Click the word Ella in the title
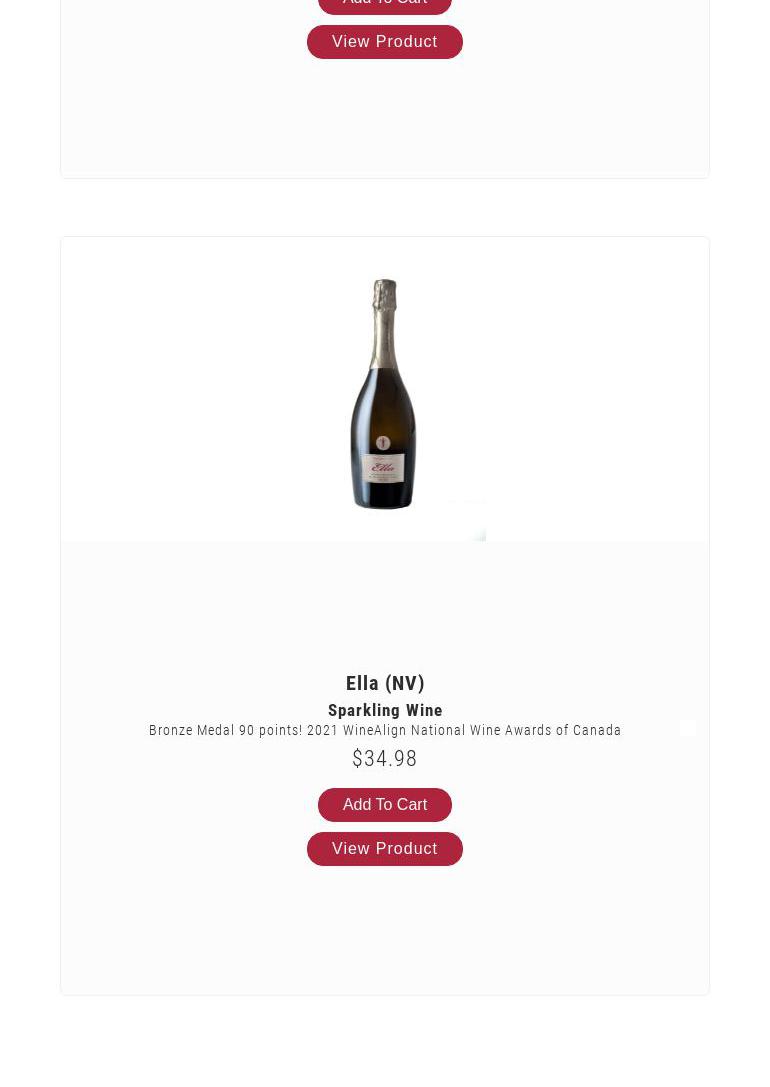This screenshot has height=1087, width=770. (362, 683)
